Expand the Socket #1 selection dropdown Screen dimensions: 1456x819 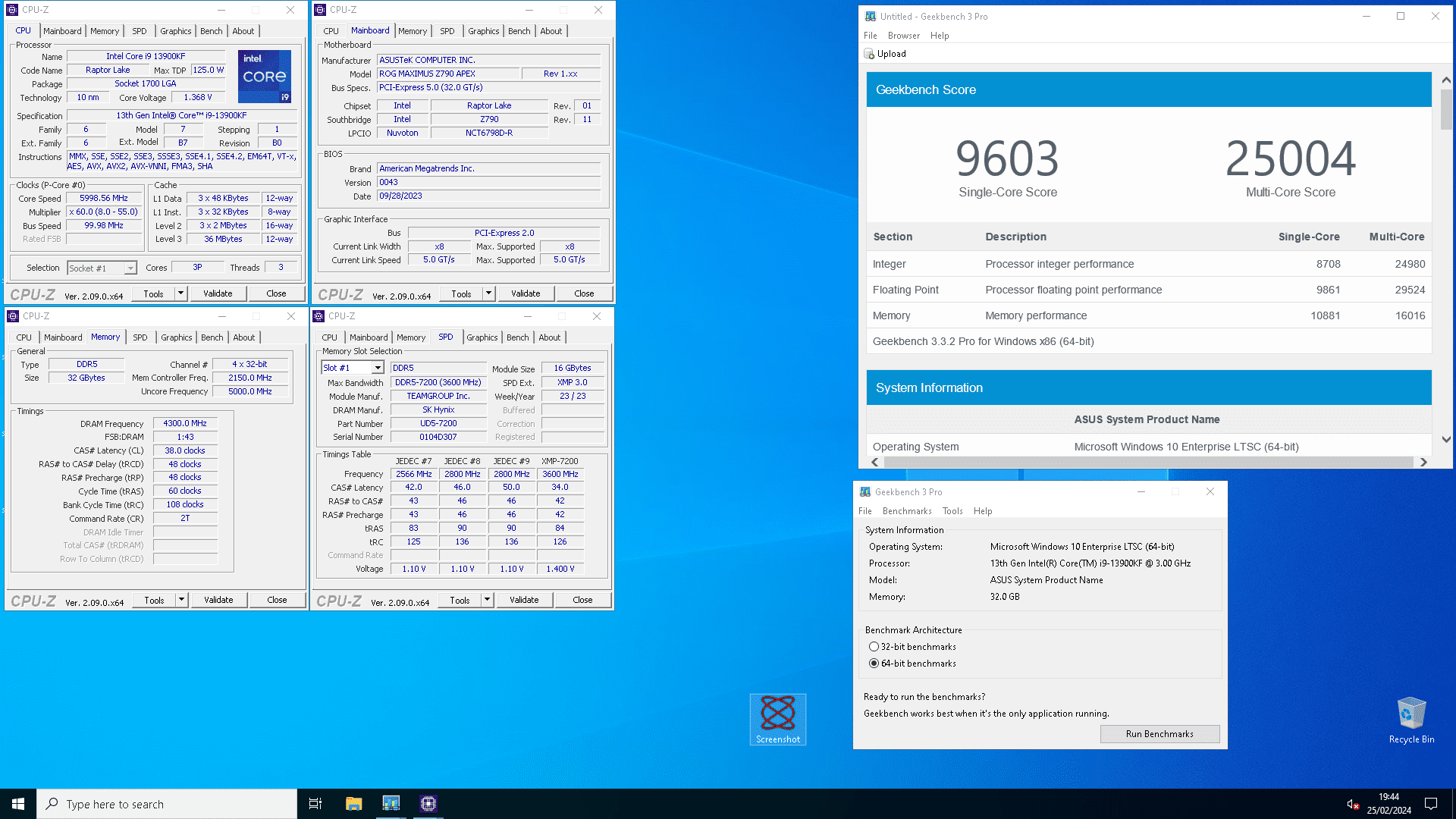click(130, 268)
